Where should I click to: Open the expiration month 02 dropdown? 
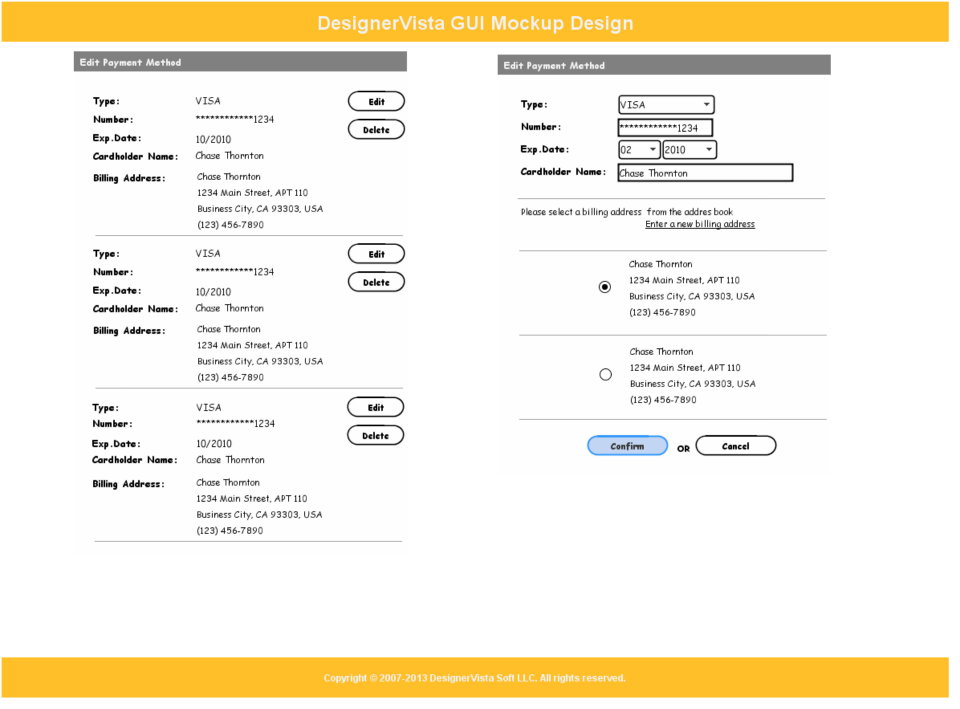(x=639, y=149)
